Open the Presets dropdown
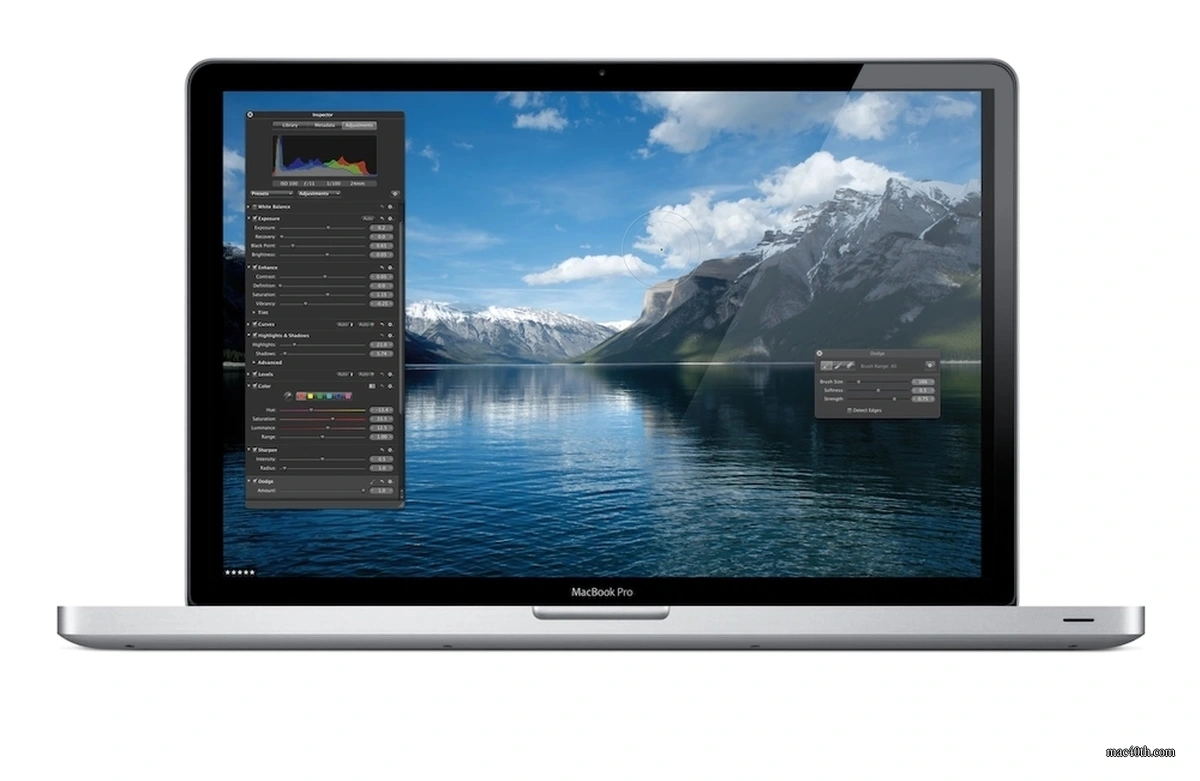 [x=272, y=193]
